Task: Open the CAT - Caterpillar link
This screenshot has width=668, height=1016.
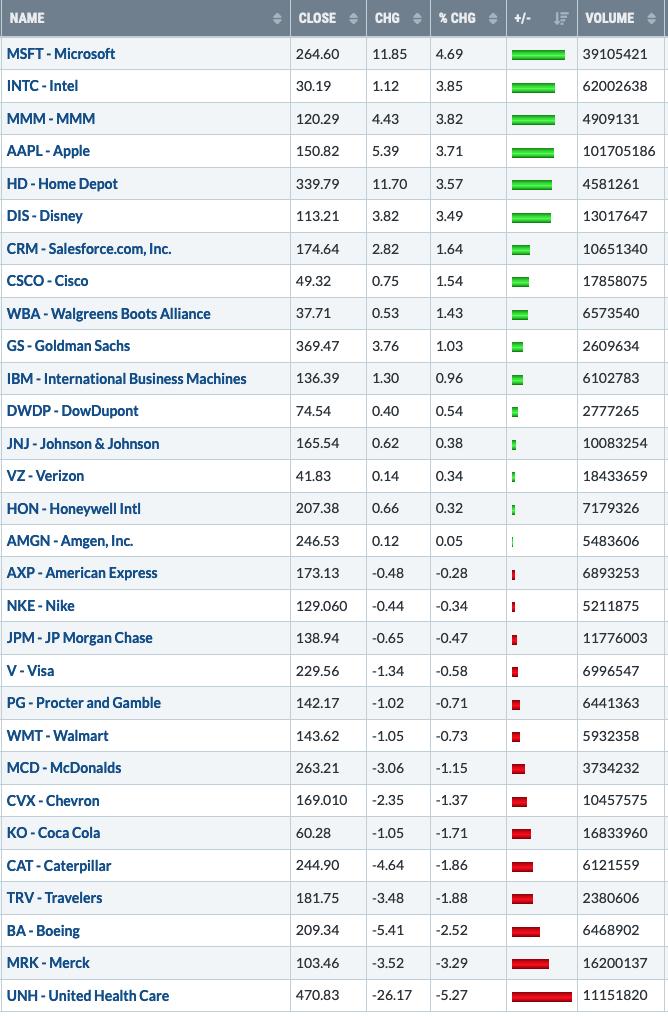Action: point(59,866)
